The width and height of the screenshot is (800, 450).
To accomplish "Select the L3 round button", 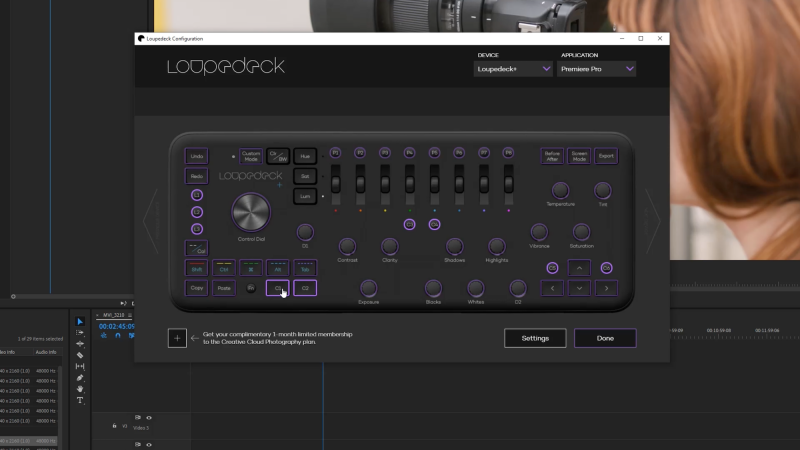I will 197,229.
